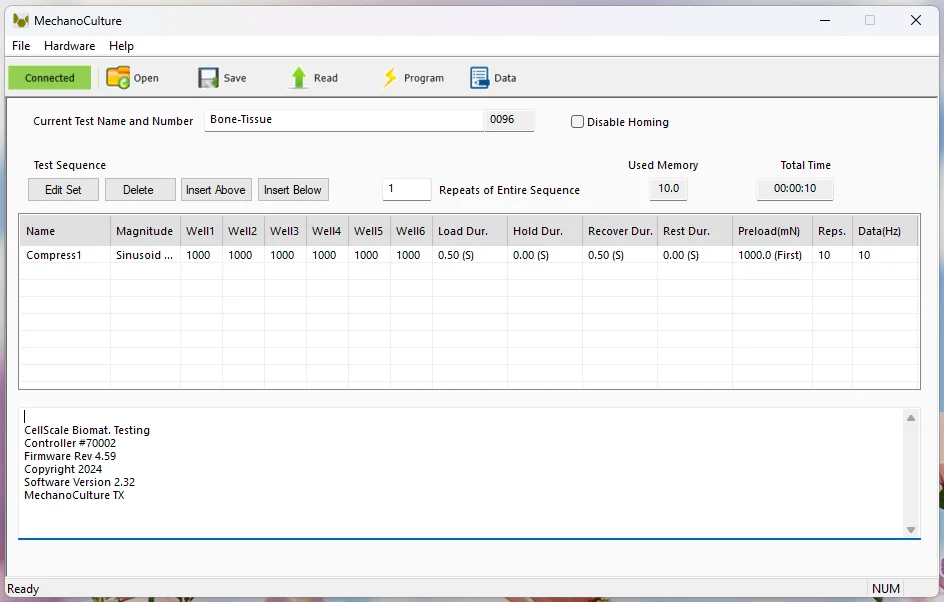Click the NUM indicator in status bar
944x602 pixels.
886,589
